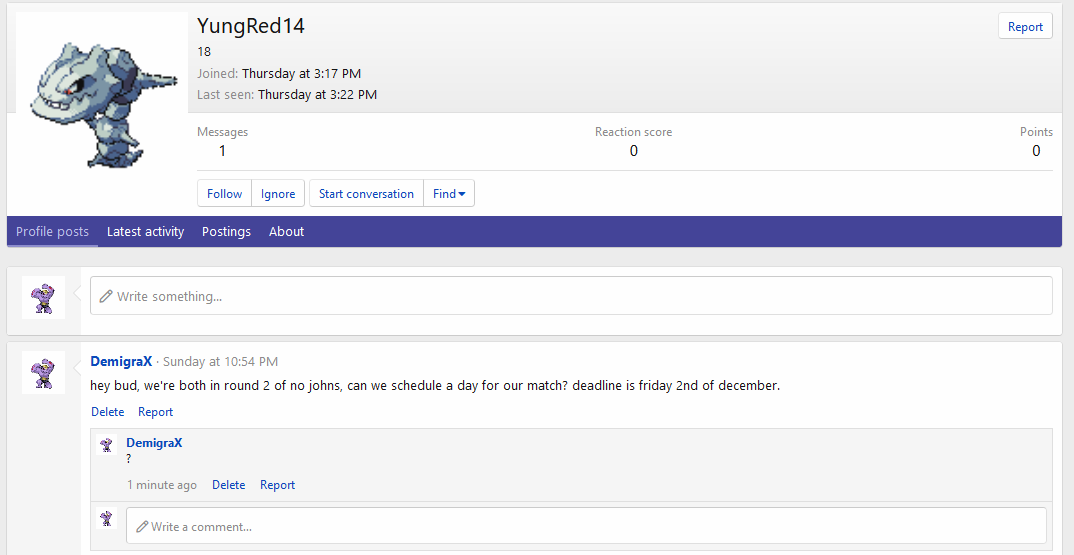Ignore user YungRed14
The height and width of the screenshot is (555, 1074).
point(278,194)
